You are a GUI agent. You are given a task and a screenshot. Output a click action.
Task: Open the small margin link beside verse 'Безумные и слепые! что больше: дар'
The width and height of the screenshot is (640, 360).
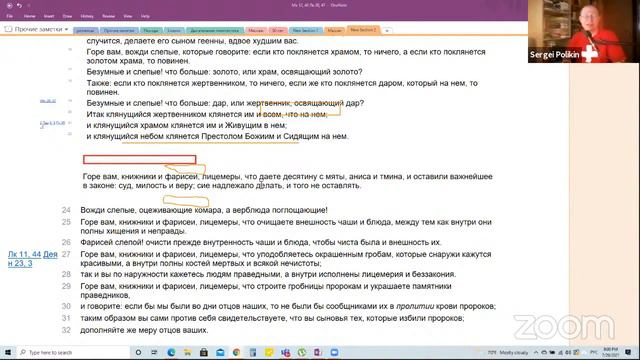(x=48, y=101)
